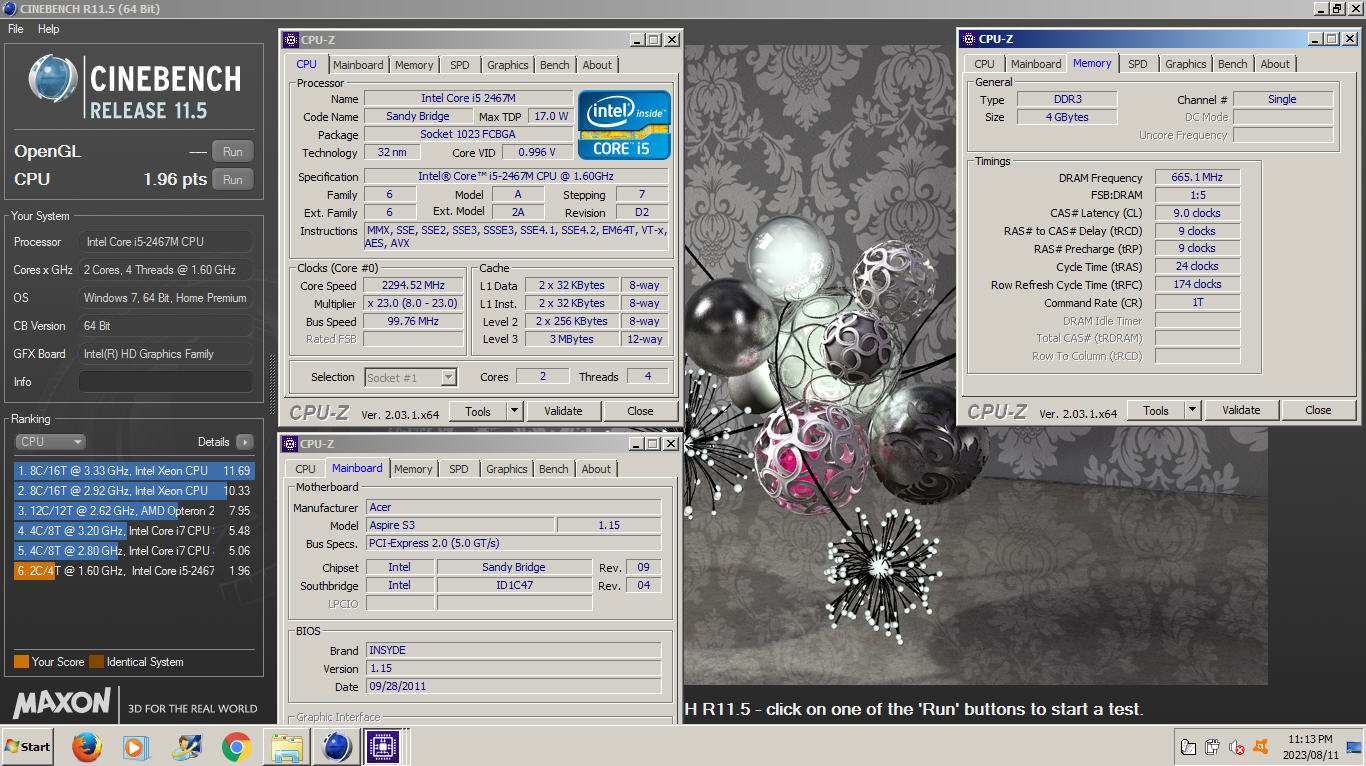Click the orange Your Score legend swatch
The height and width of the screenshot is (766, 1366).
(21, 662)
